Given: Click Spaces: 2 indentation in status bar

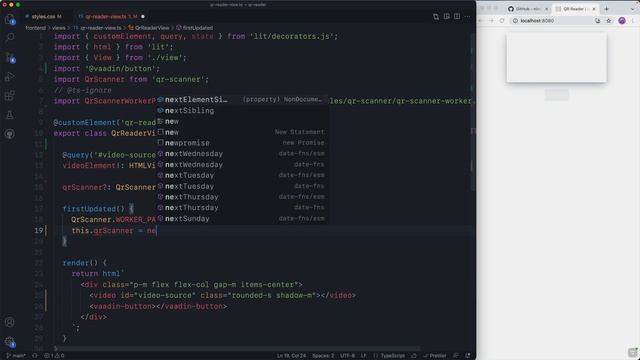Looking at the screenshot, I should tap(323, 356).
